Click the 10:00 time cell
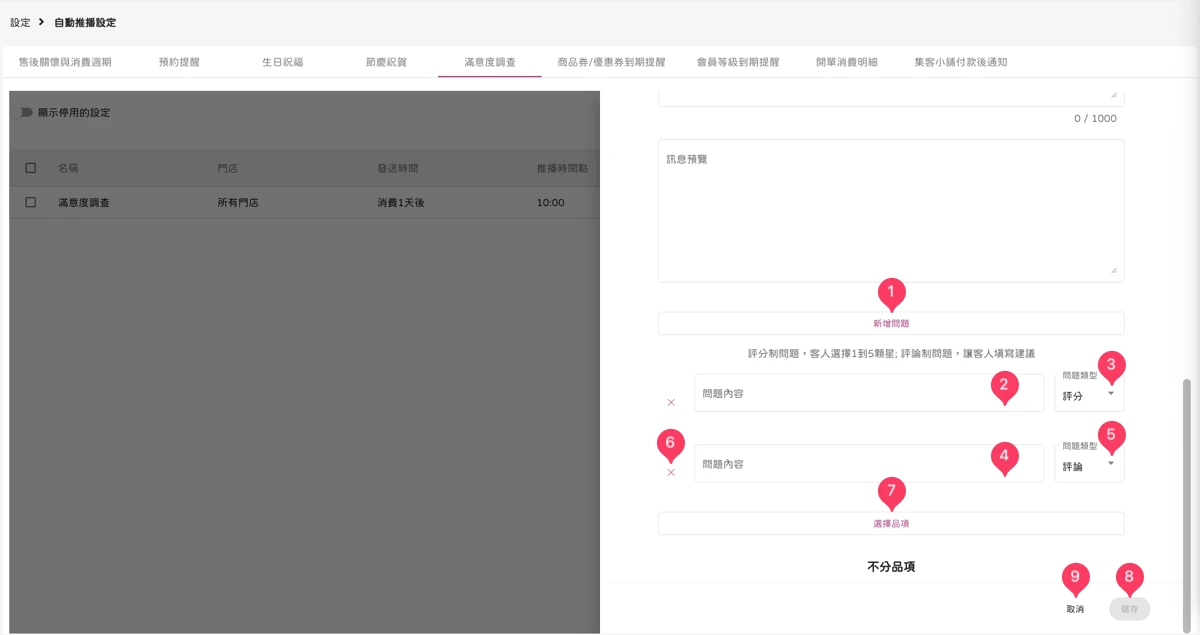 click(550, 203)
